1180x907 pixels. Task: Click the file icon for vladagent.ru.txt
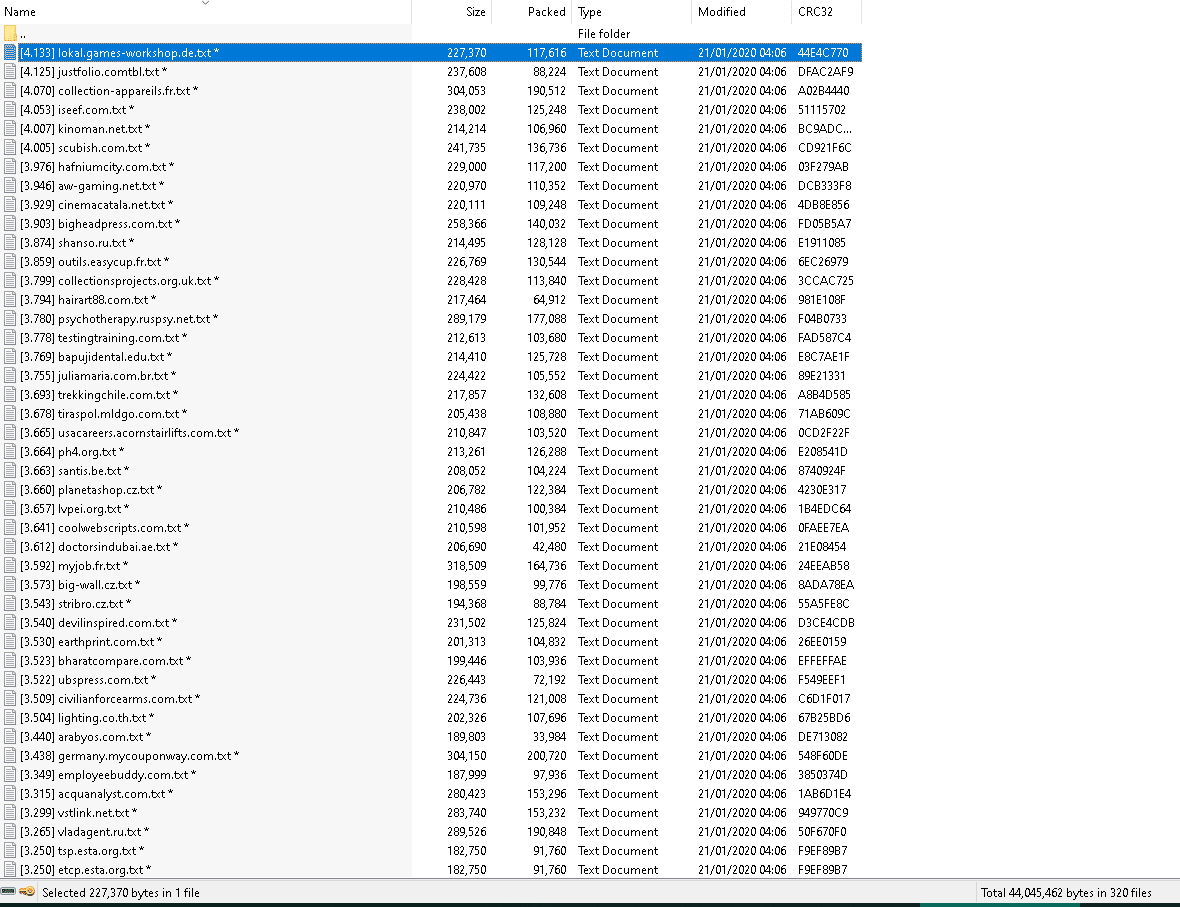pyautogui.click(x=11, y=832)
